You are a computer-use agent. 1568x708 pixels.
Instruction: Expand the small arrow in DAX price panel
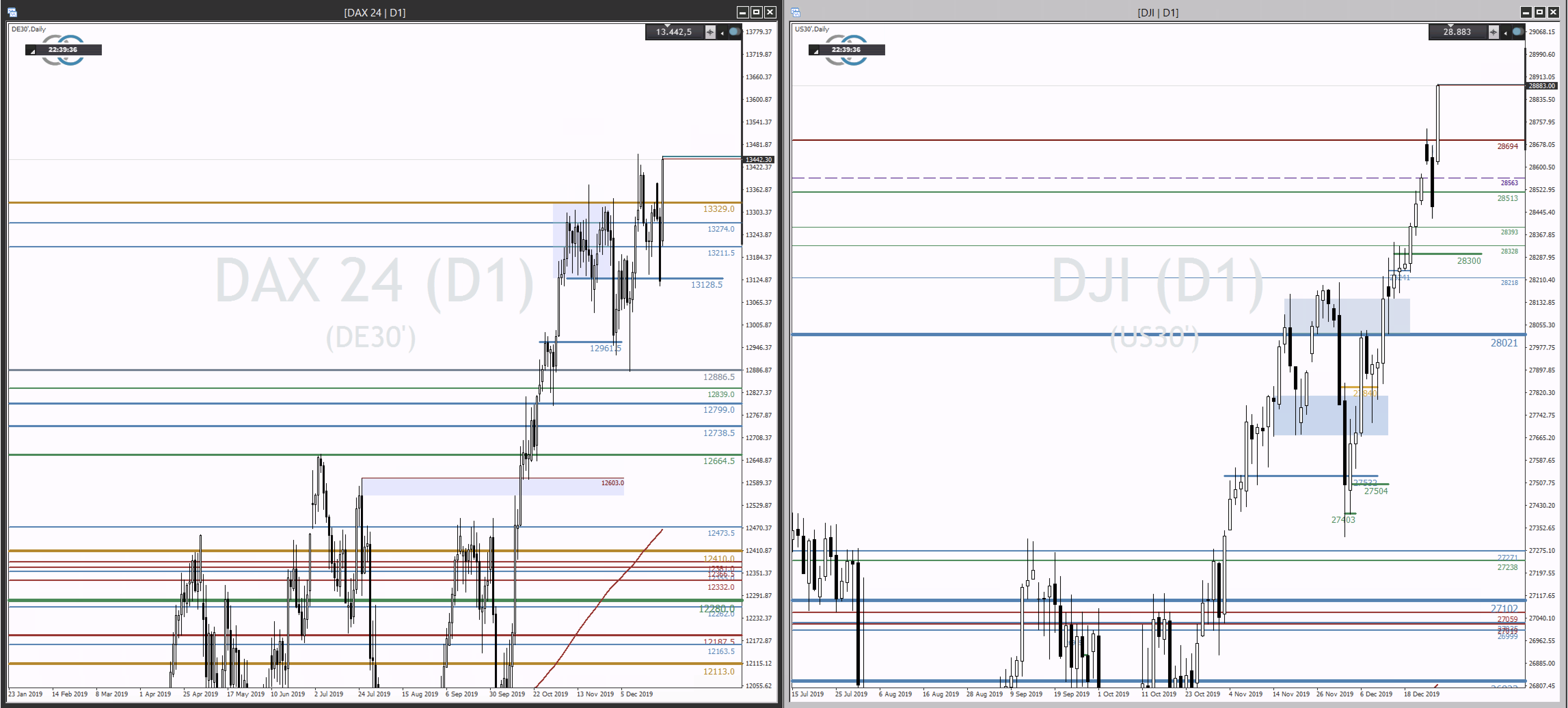coord(722,33)
